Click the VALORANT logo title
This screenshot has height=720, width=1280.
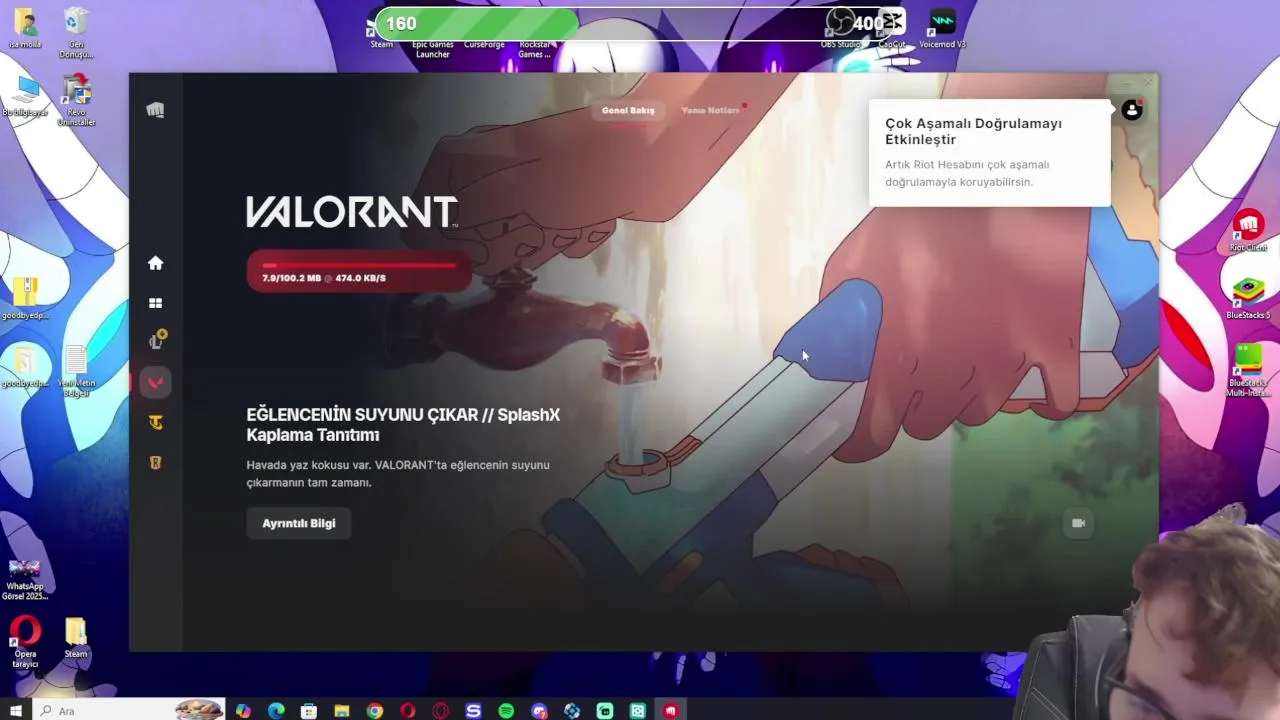coord(352,212)
